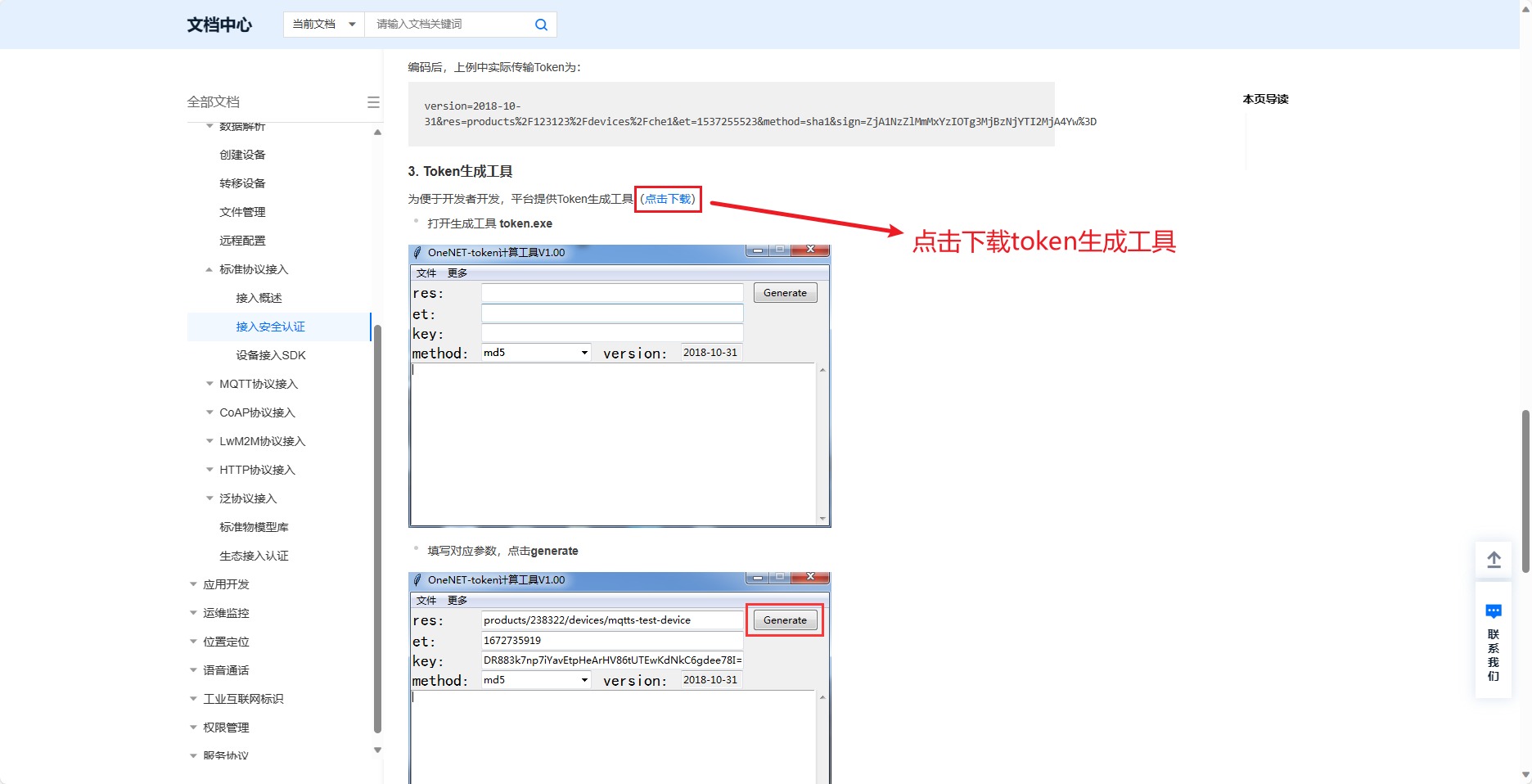Open the 联系我们 chat widget
This screenshot has width=1532, height=784.
(x=1494, y=641)
